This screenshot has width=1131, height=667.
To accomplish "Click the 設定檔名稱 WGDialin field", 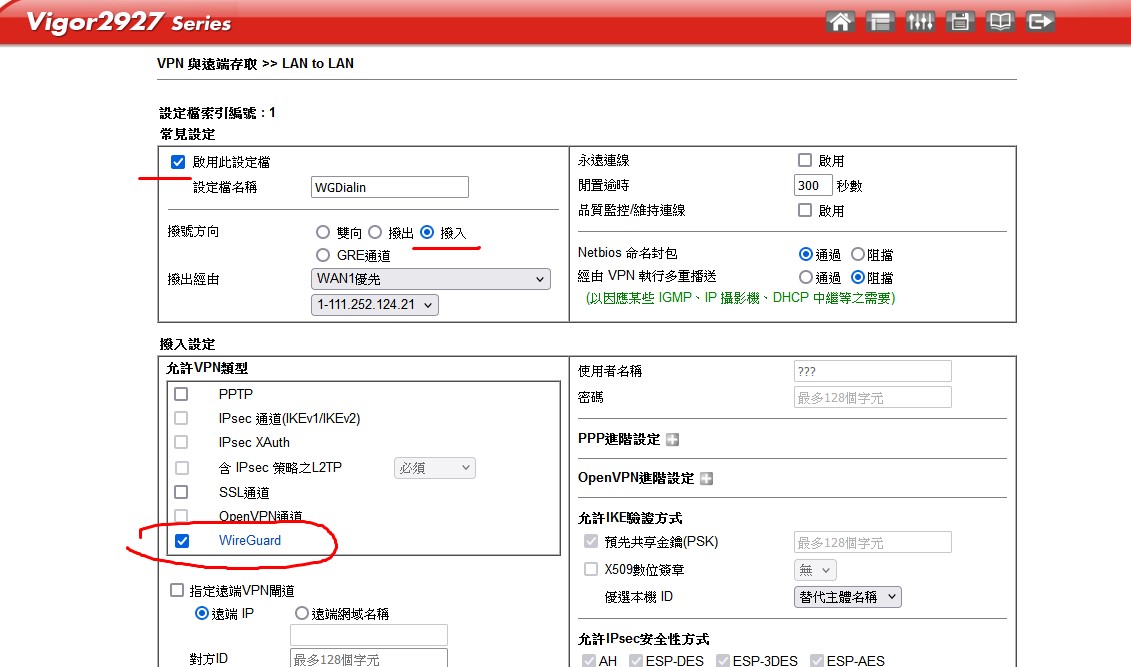I will [390, 187].
